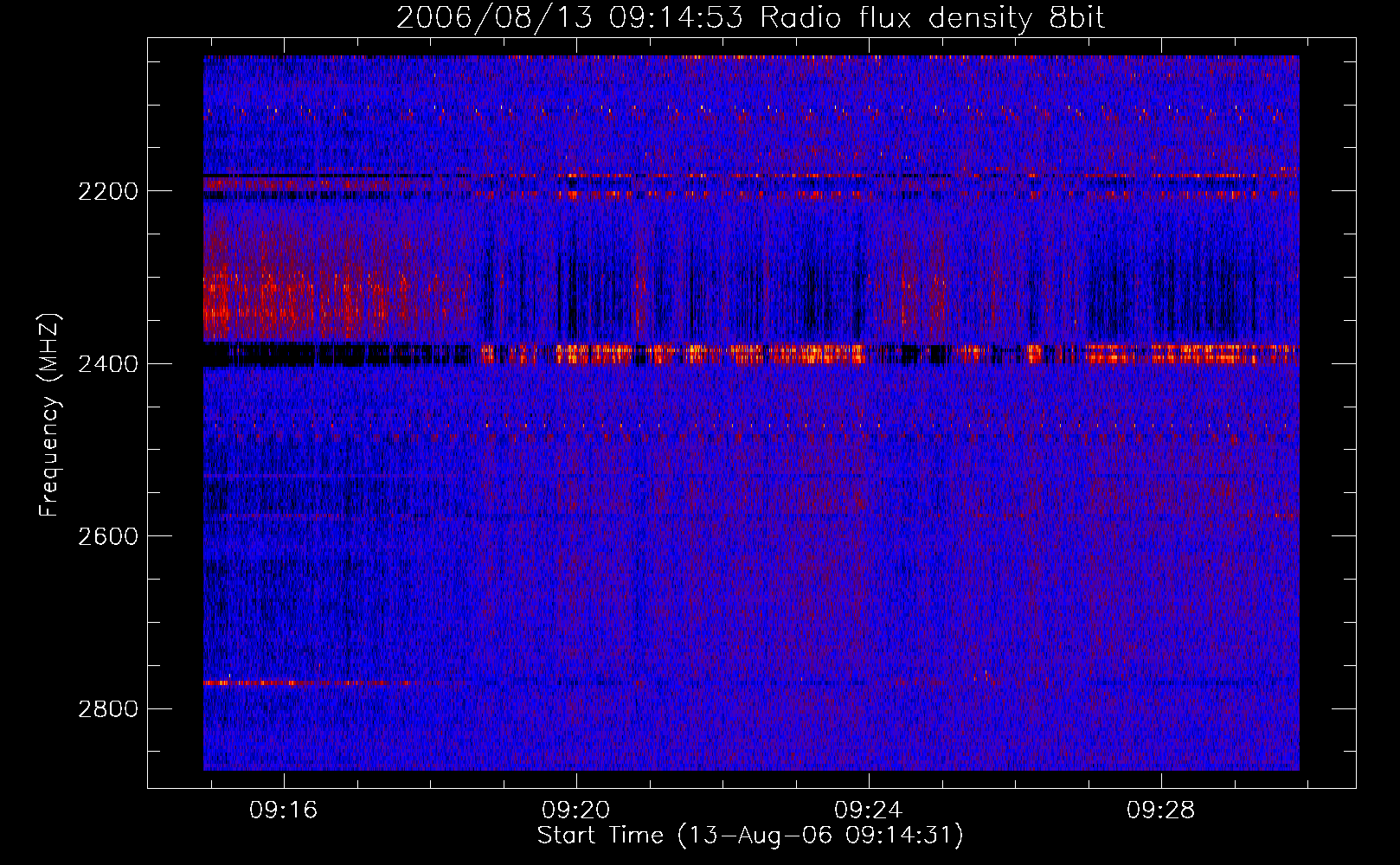Click the 09:24 time tick label
This screenshot has width=1400, height=865.
point(868,811)
